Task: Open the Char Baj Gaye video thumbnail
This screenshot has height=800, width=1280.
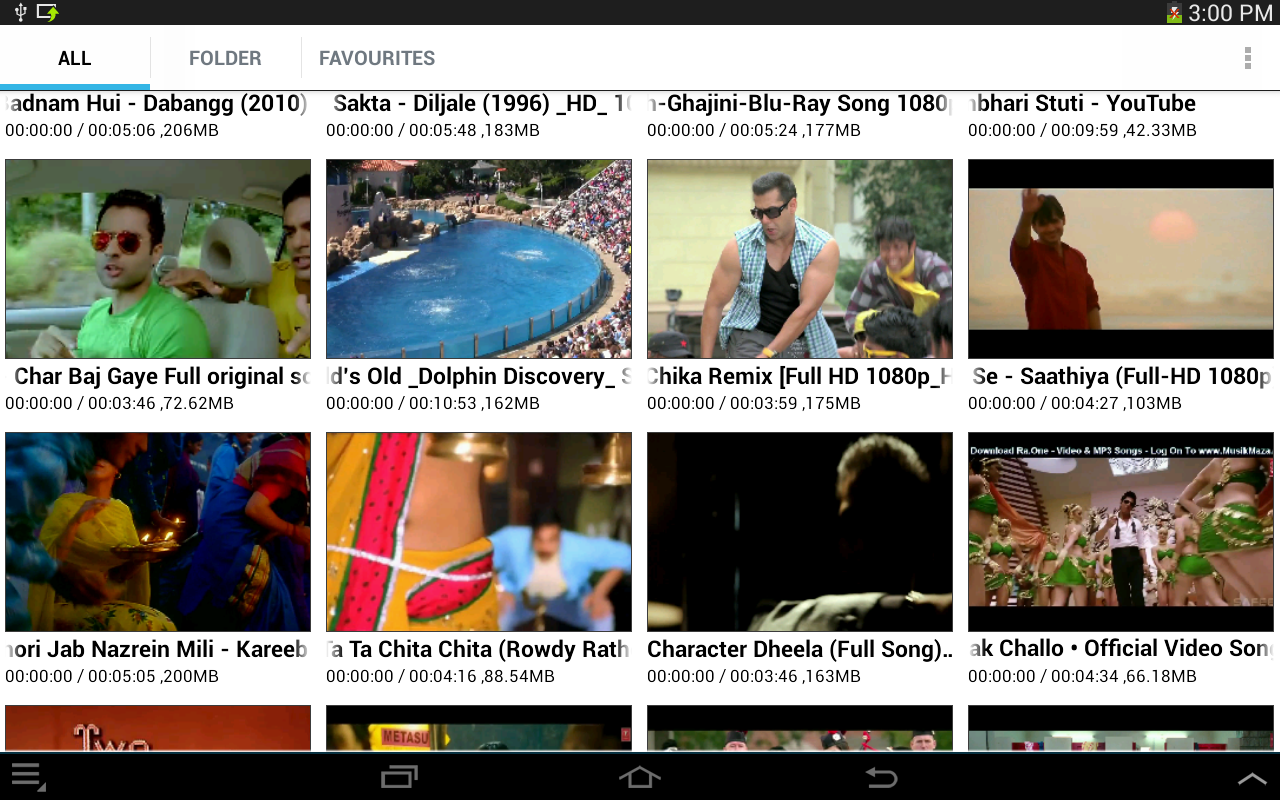Action: (x=157, y=258)
